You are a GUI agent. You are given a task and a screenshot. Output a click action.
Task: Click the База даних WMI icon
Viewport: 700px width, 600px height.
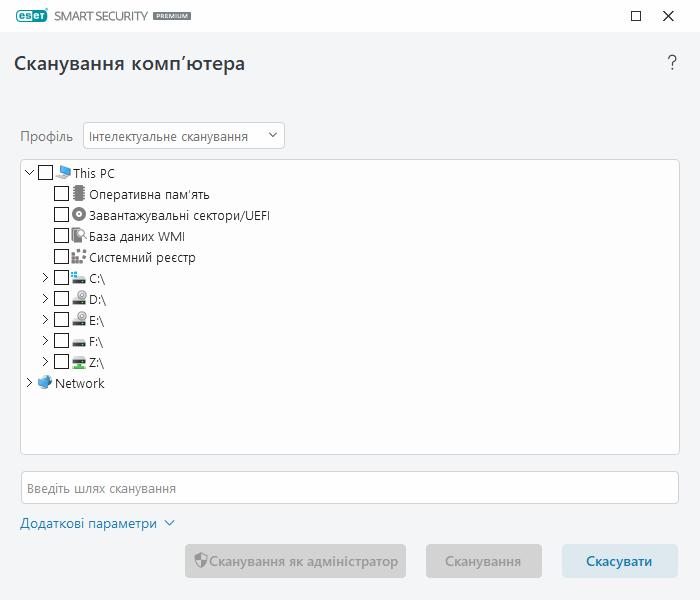point(79,236)
